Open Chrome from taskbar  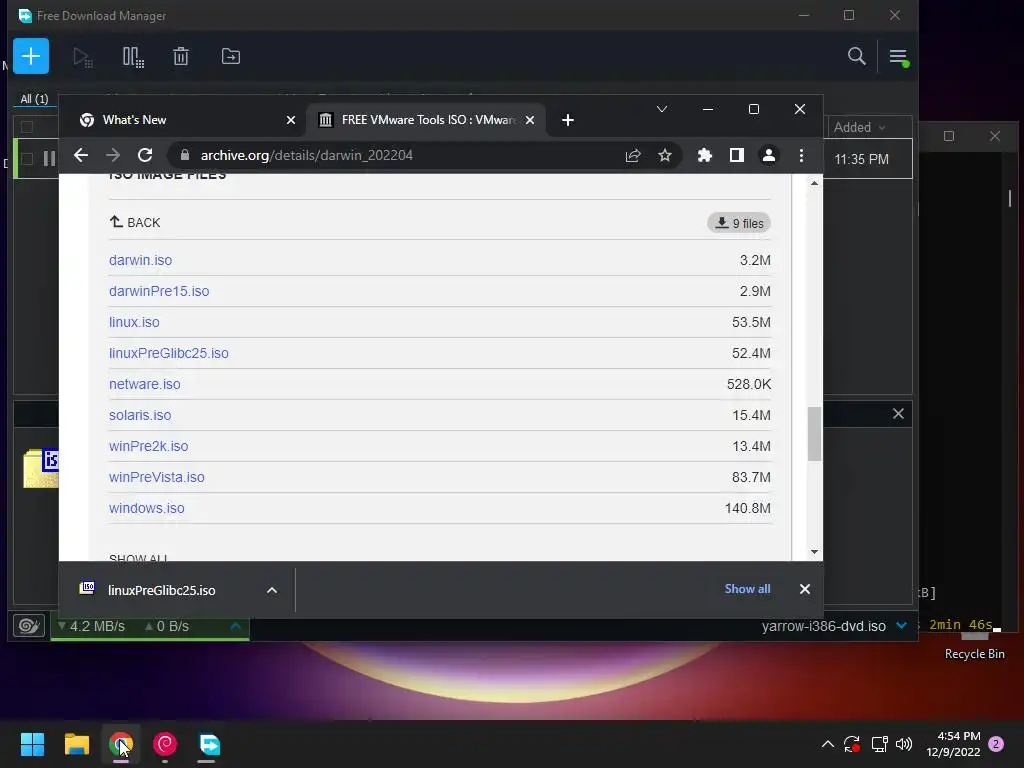121,744
